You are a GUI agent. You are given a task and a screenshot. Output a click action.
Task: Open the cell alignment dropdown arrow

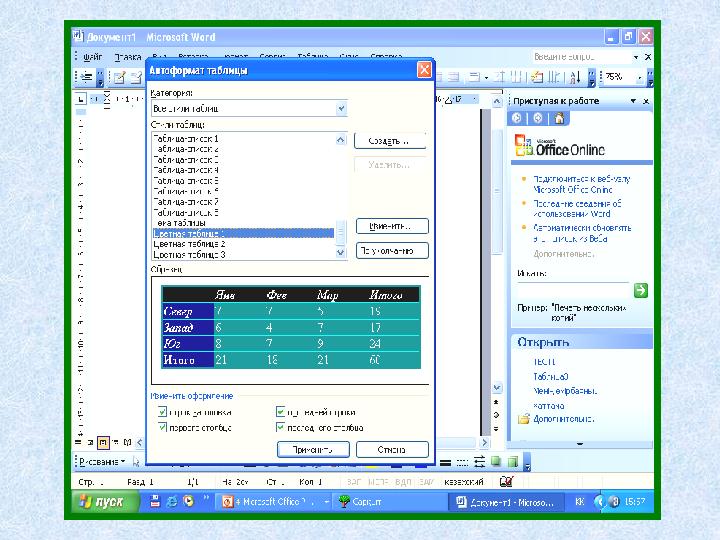tap(487, 78)
